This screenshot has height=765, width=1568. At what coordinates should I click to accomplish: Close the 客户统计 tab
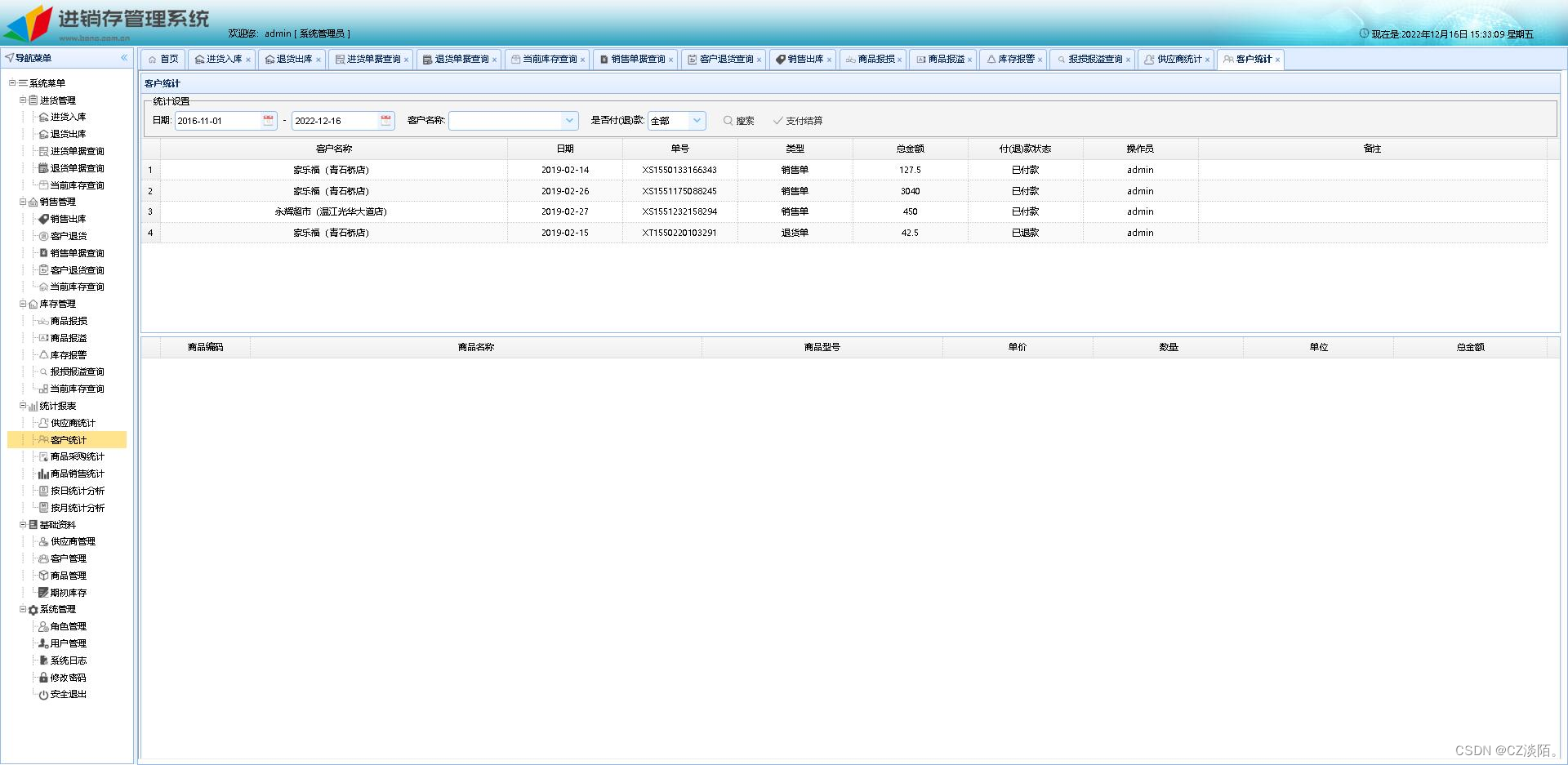click(x=1277, y=60)
